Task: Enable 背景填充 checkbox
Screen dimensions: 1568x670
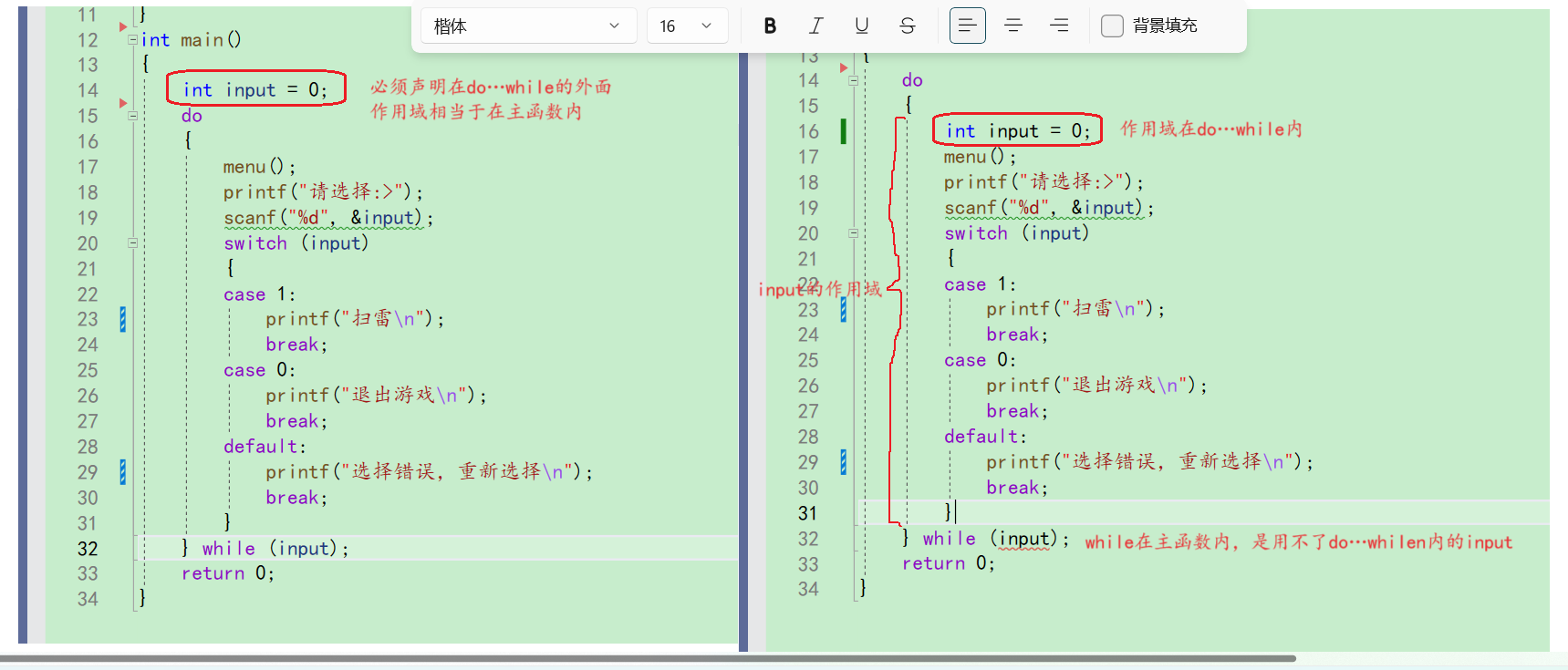Action: click(x=1112, y=26)
